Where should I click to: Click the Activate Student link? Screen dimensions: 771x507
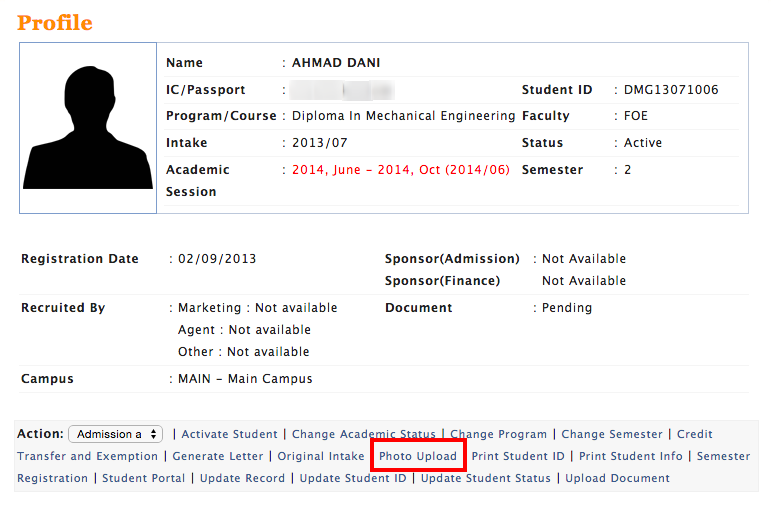pyautogui.click(x=230, y=434)
